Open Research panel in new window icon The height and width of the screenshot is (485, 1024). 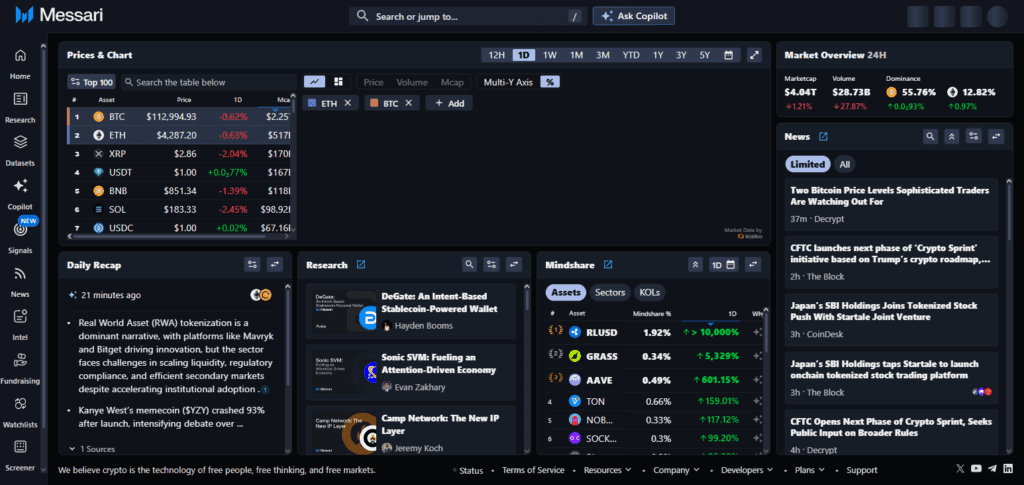pyautogui.click(x=361, y=265)
